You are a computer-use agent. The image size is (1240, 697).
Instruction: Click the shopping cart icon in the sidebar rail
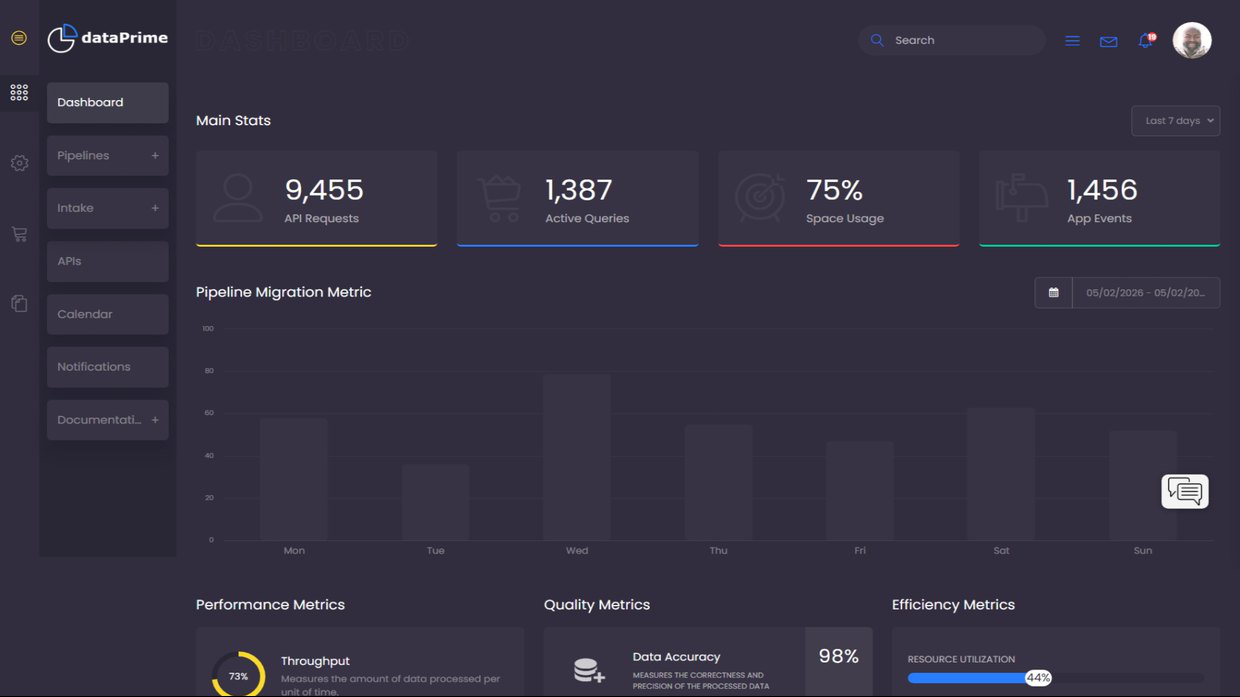[x=19, y=234]
